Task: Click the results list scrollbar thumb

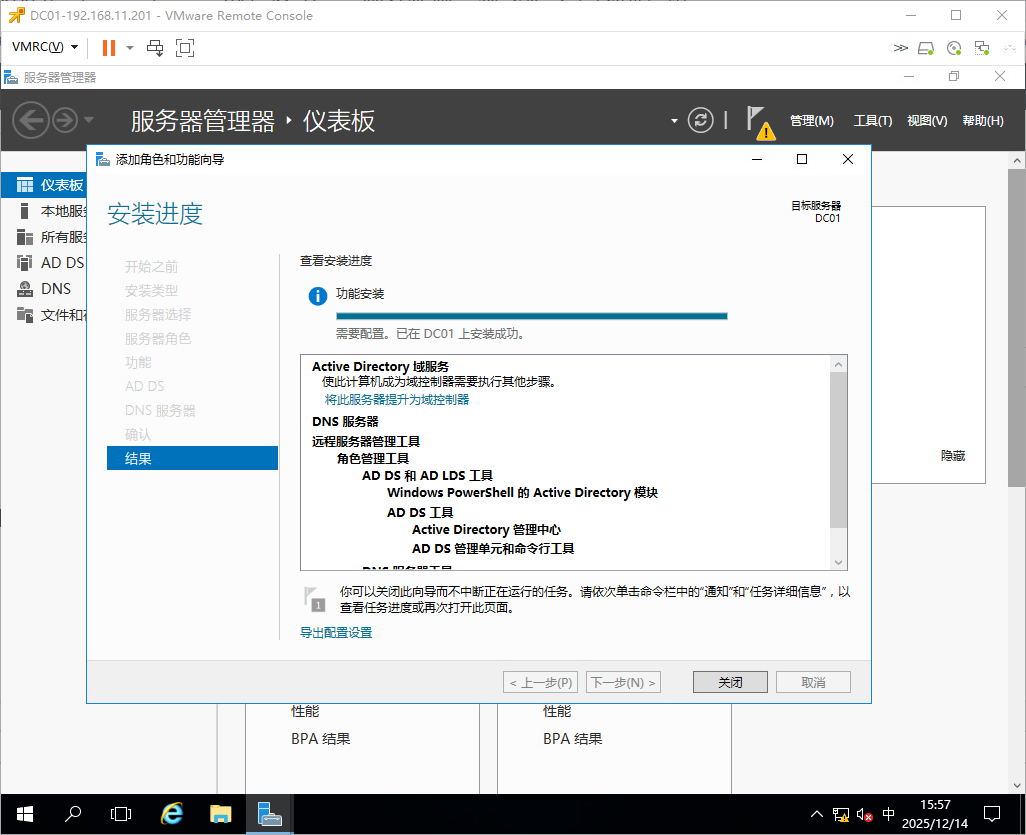Action: click(x=838, y=450)
